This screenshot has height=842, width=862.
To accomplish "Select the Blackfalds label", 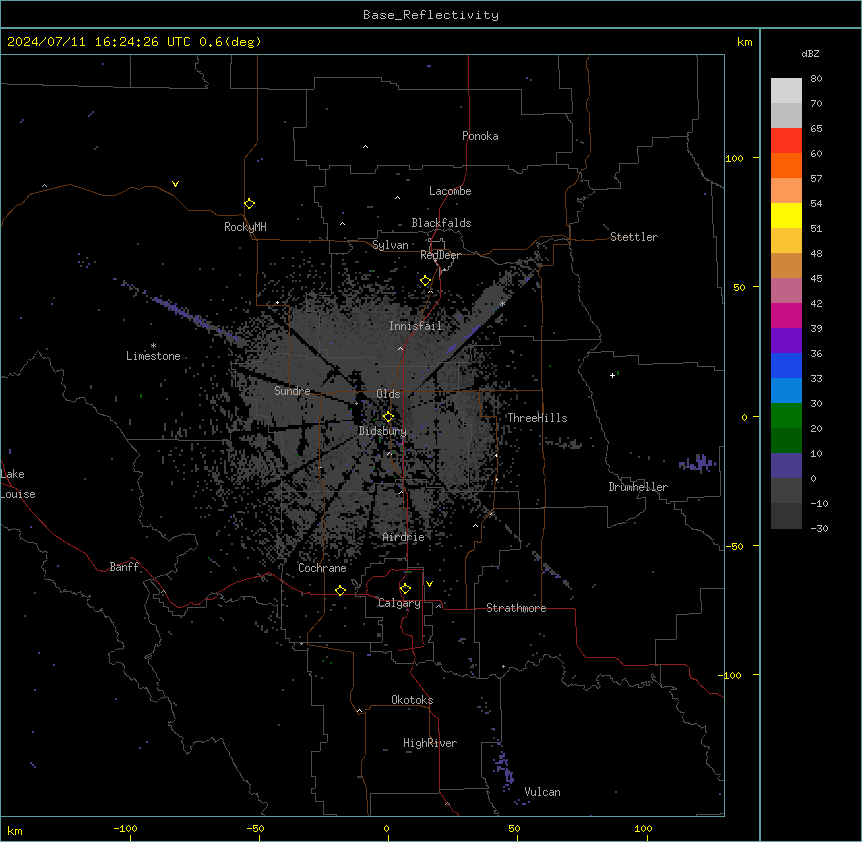I will tap(441, 223).
